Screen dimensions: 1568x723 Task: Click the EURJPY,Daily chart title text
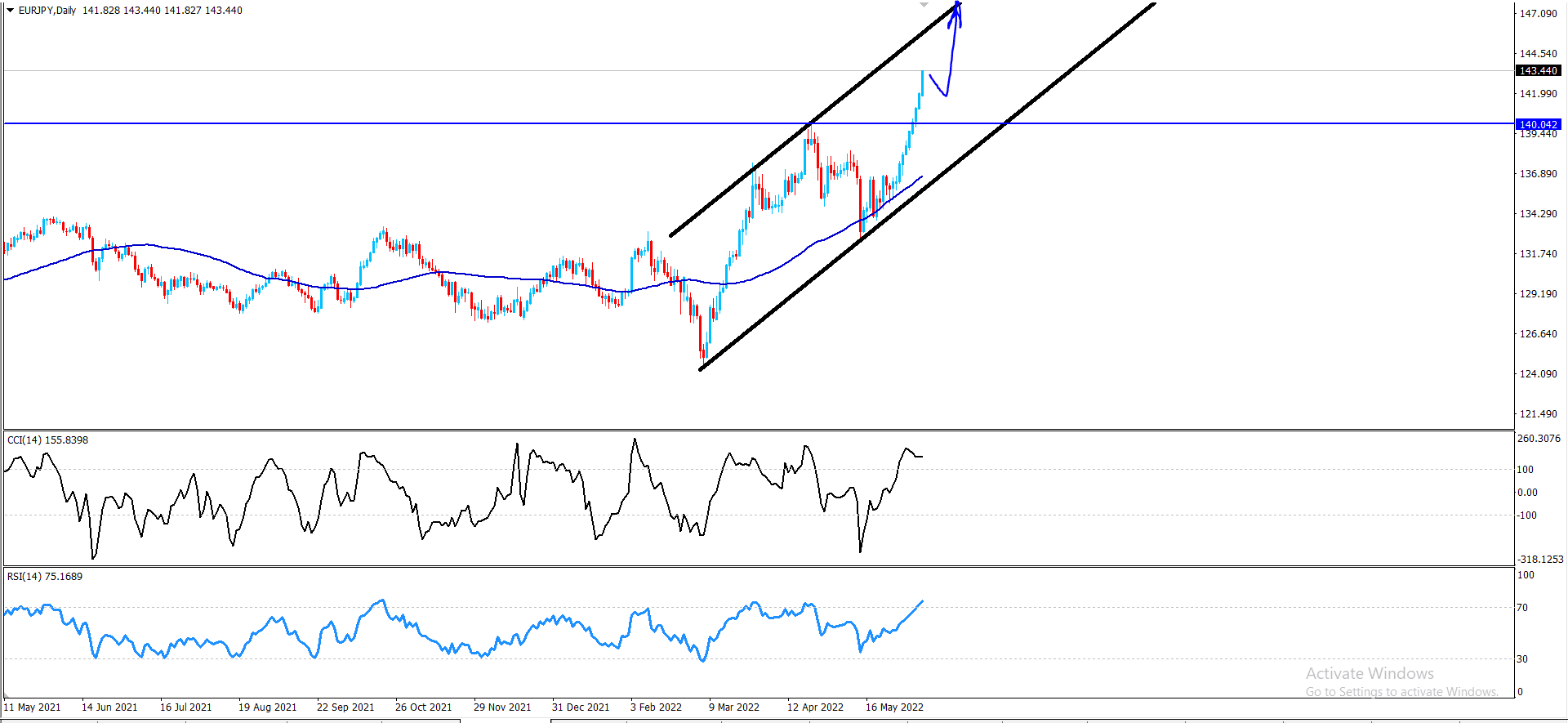coord(47,11)
